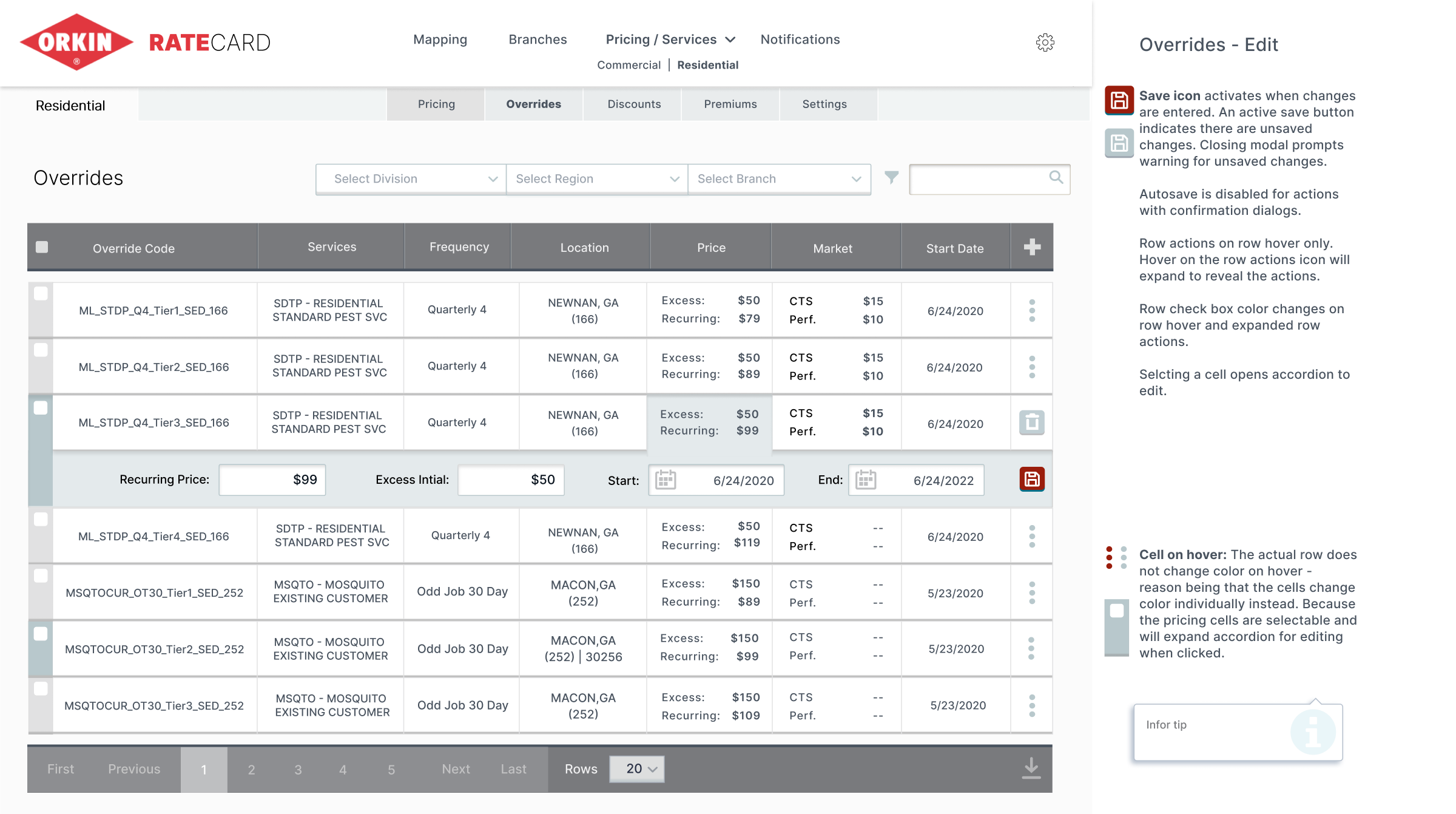
Task: Open the Select Division dropdown
Action: pos(411,179)
